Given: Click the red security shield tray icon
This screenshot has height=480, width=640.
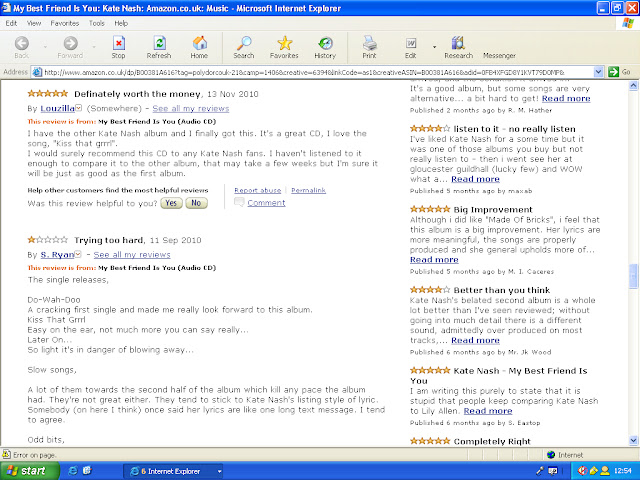Looking at the screenshot, I should click(x=582, y=471).
